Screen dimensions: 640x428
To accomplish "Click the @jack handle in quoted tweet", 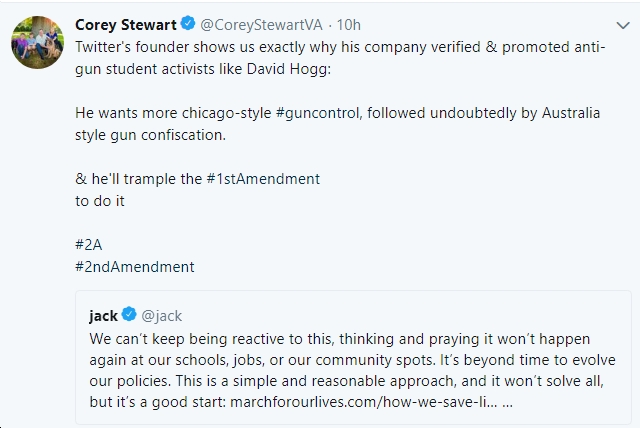I will point(162,316).
